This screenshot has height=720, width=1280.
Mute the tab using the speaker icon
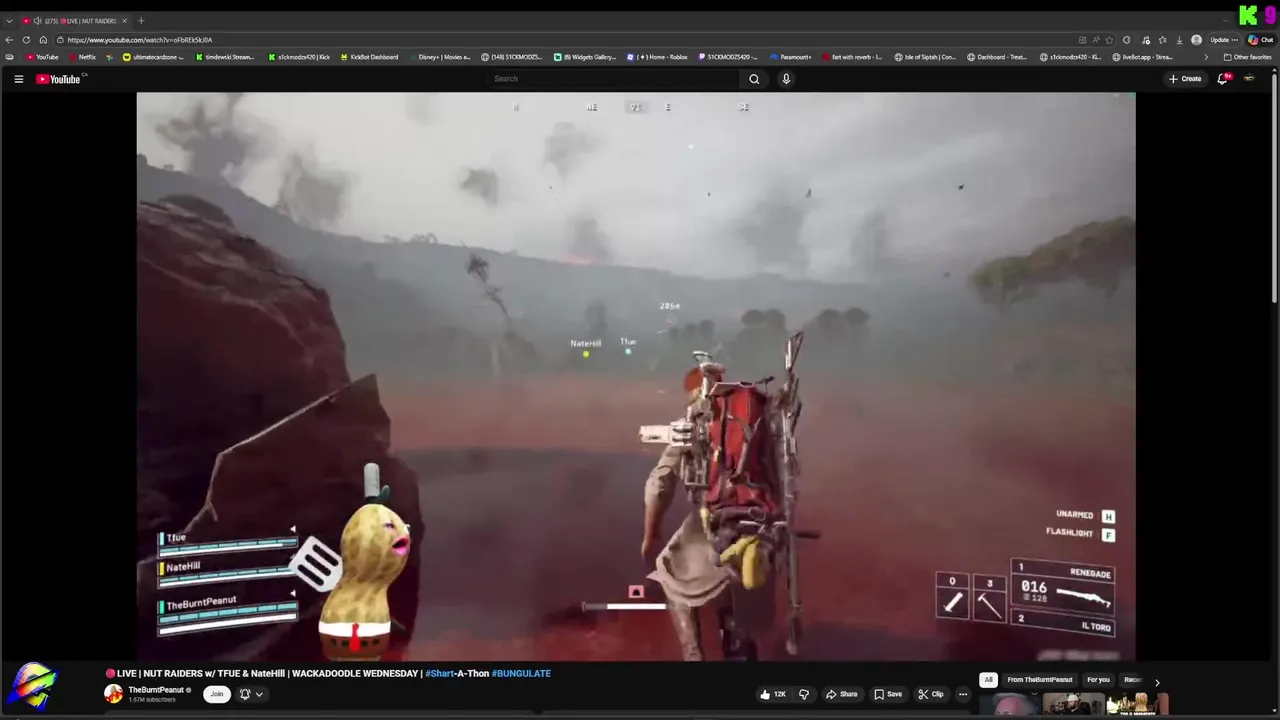(x=37, y=21)
